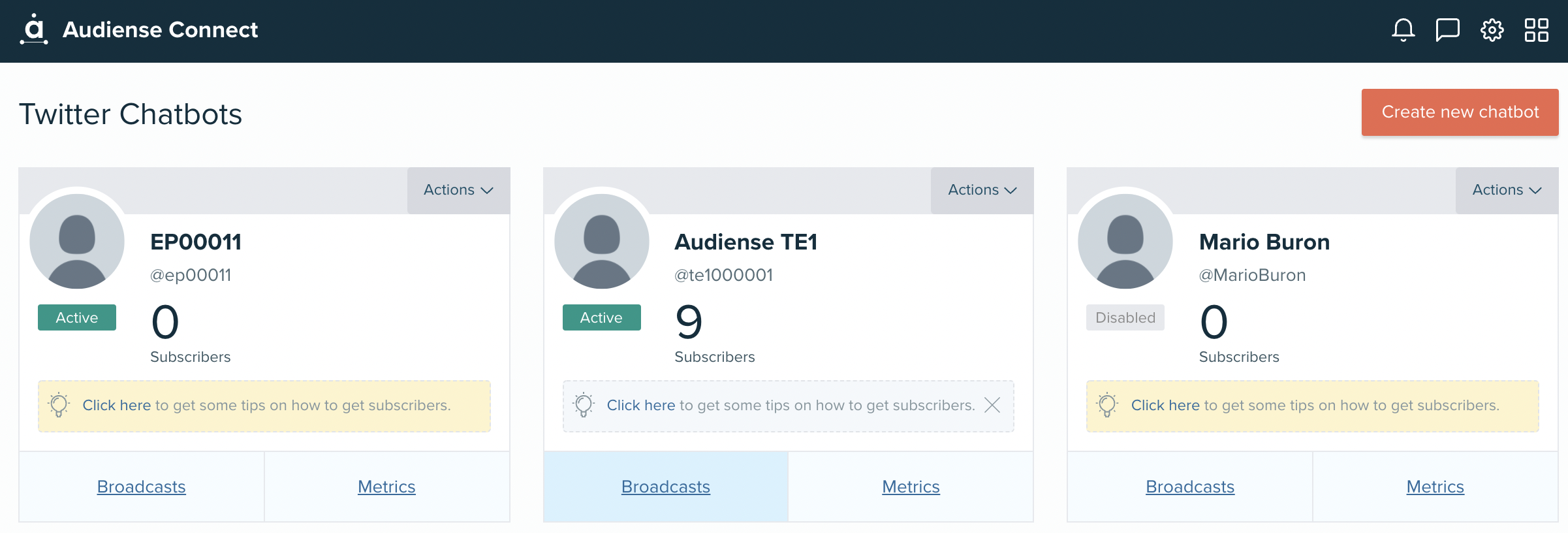Open the settings gear
1568x533 pixels.
click(x=1492, y=30)
